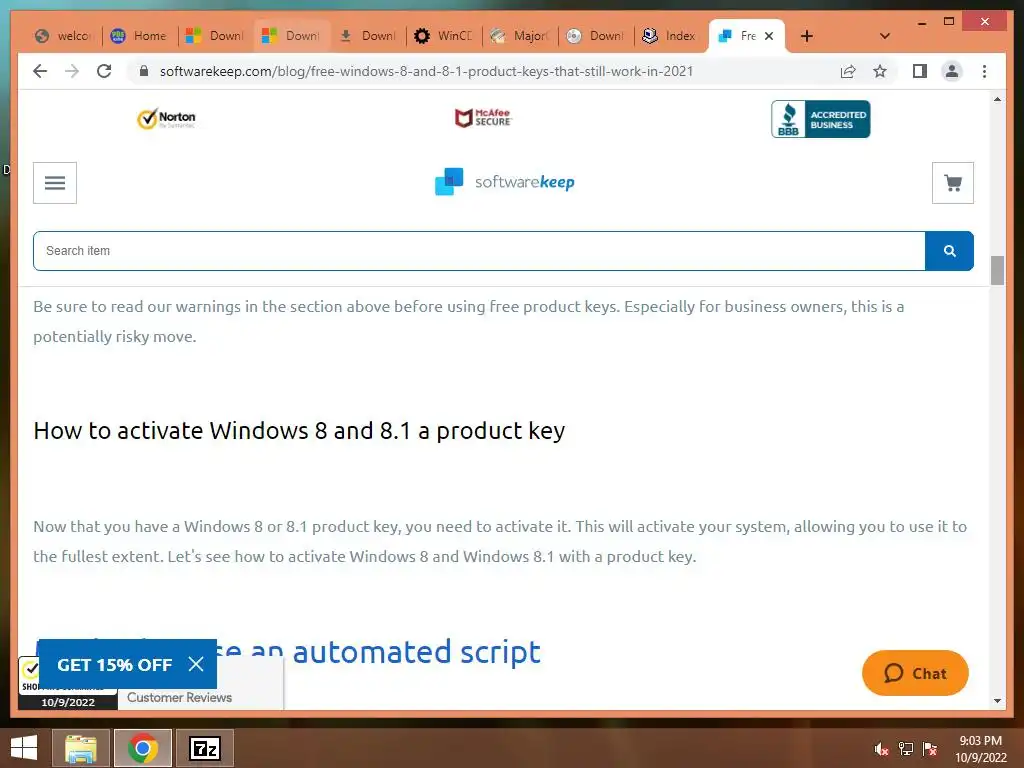
Task: Click the taskbar clock showing 9:03 PM
Action: (980, 749)
